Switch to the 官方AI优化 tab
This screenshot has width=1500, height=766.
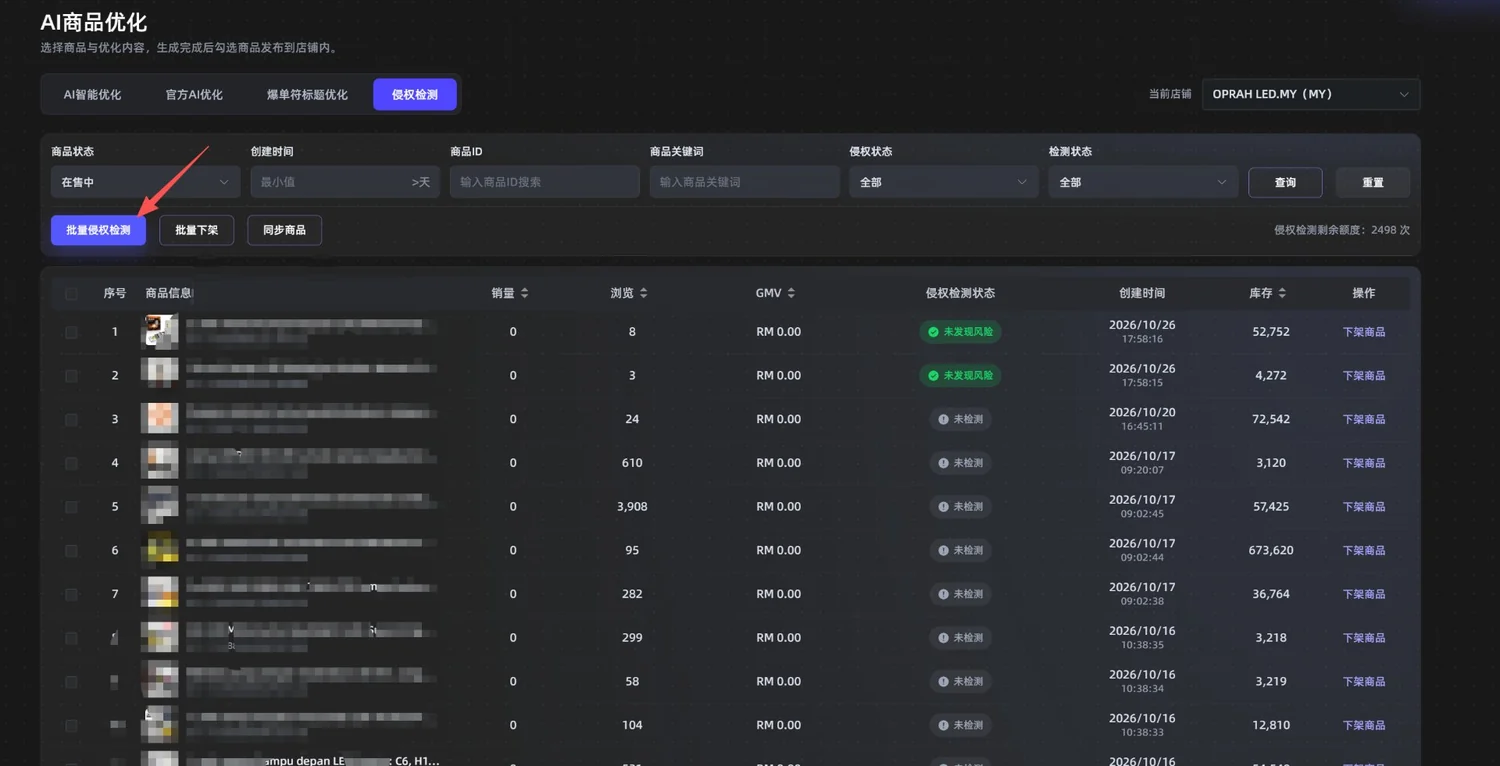pyautogui.click(x=194, y=94)
